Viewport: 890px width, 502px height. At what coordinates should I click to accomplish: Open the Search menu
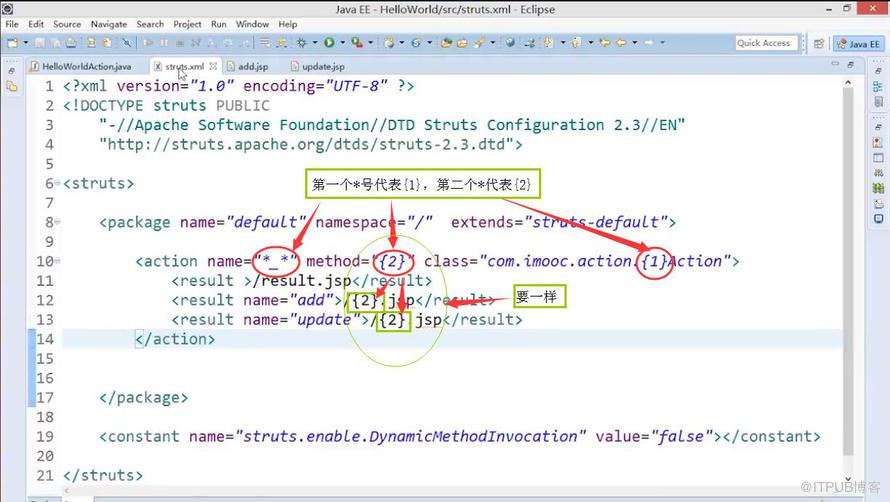coord(150,24)
